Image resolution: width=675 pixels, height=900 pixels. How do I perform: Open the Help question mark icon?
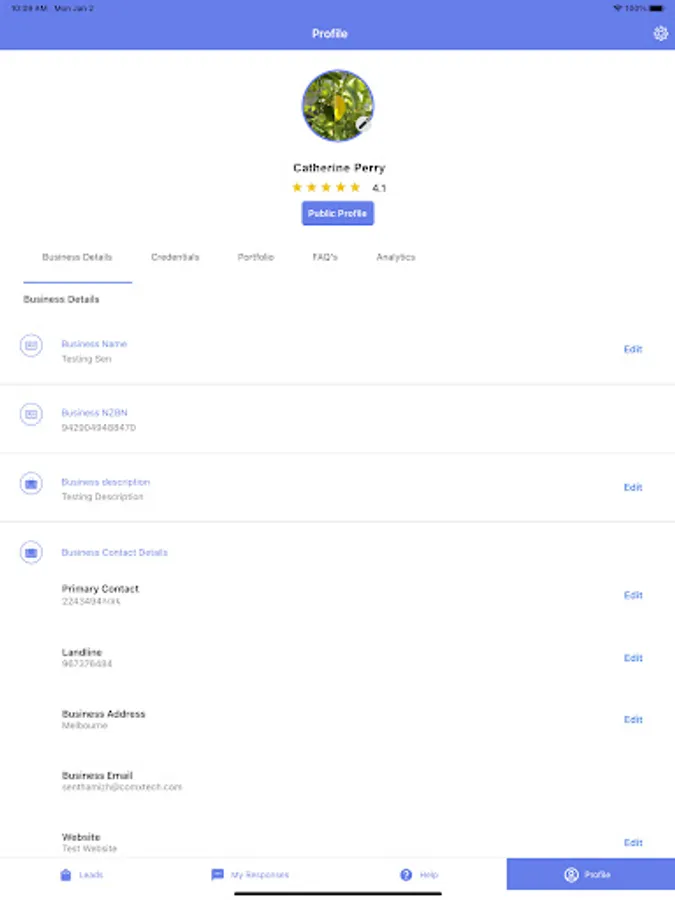(406, 875)
